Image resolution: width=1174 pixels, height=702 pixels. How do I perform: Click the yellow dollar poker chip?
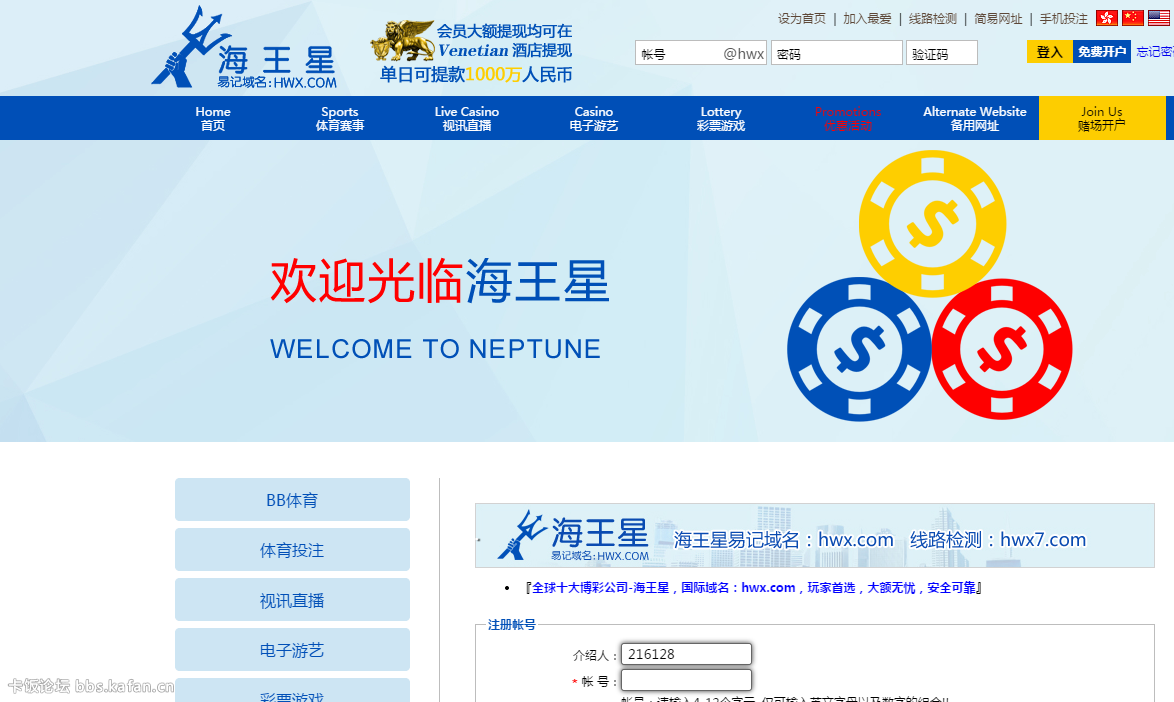(932, 223)
